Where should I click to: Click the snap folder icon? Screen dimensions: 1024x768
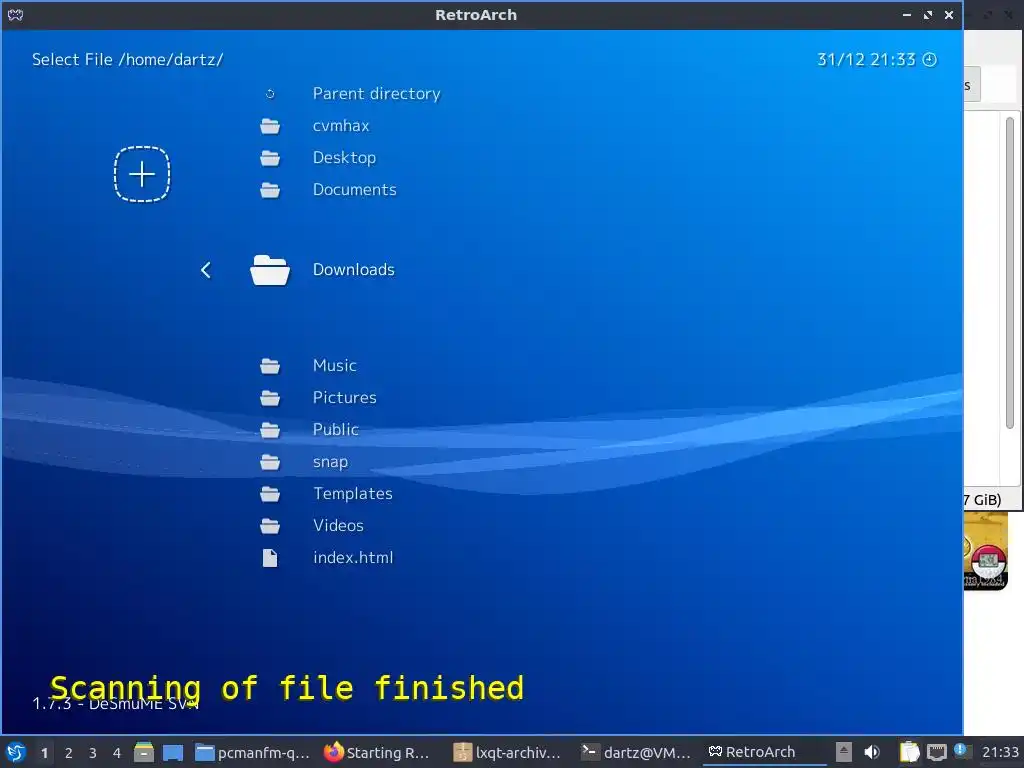click(270, 462)
